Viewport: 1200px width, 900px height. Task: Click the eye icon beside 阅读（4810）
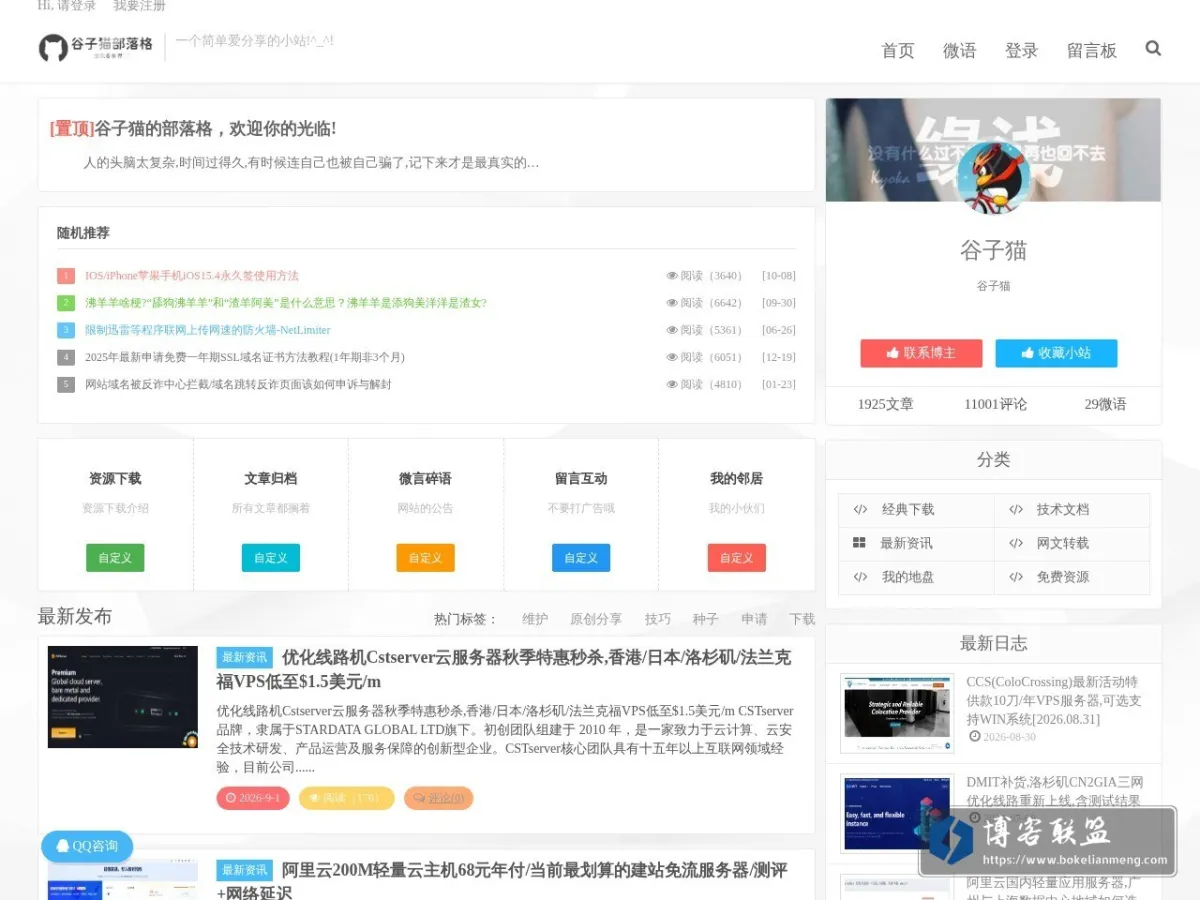672,384
